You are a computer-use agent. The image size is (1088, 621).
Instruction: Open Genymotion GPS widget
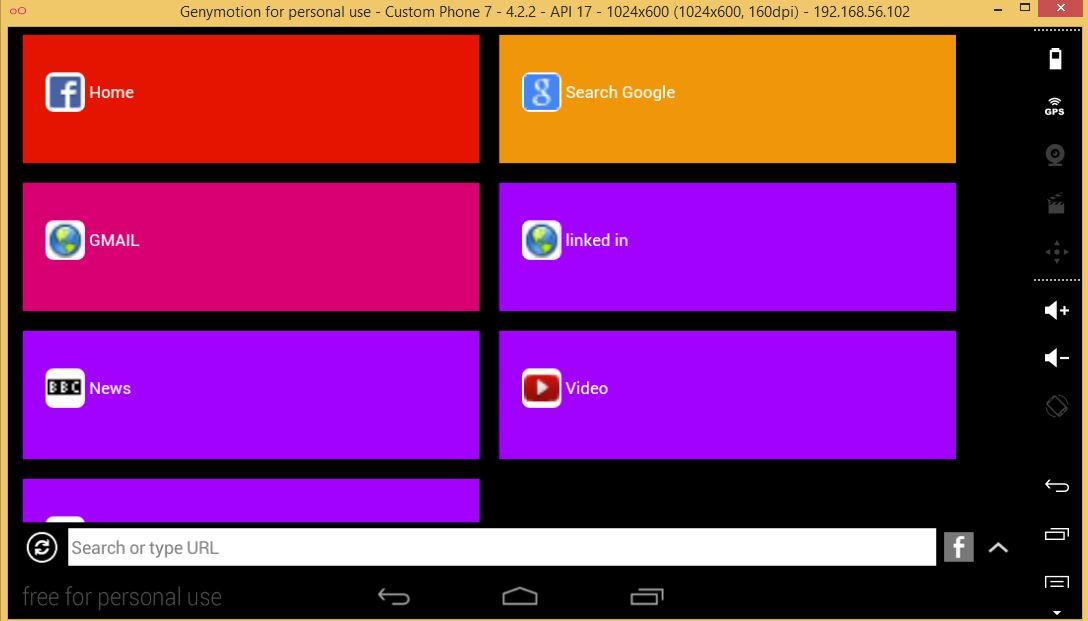coord(1055,106)
